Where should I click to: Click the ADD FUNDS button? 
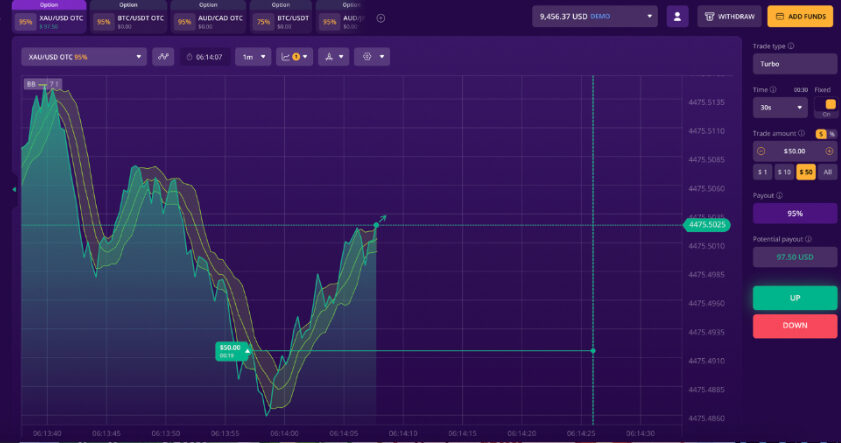(800, 17)
